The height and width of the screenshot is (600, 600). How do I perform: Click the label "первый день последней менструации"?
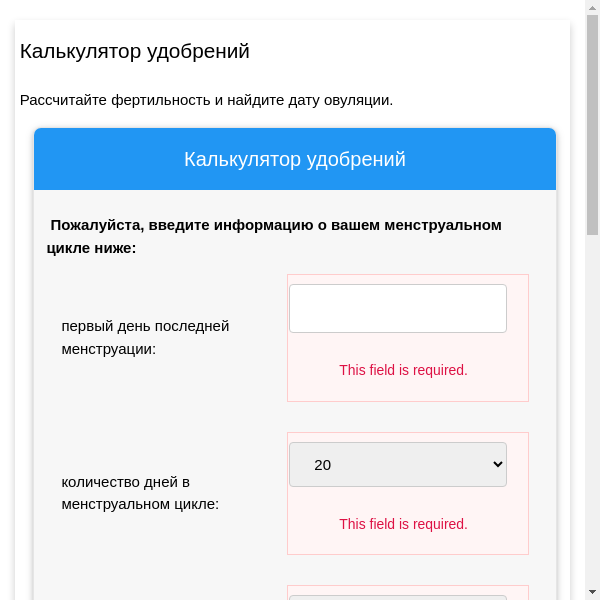[145, 337]
